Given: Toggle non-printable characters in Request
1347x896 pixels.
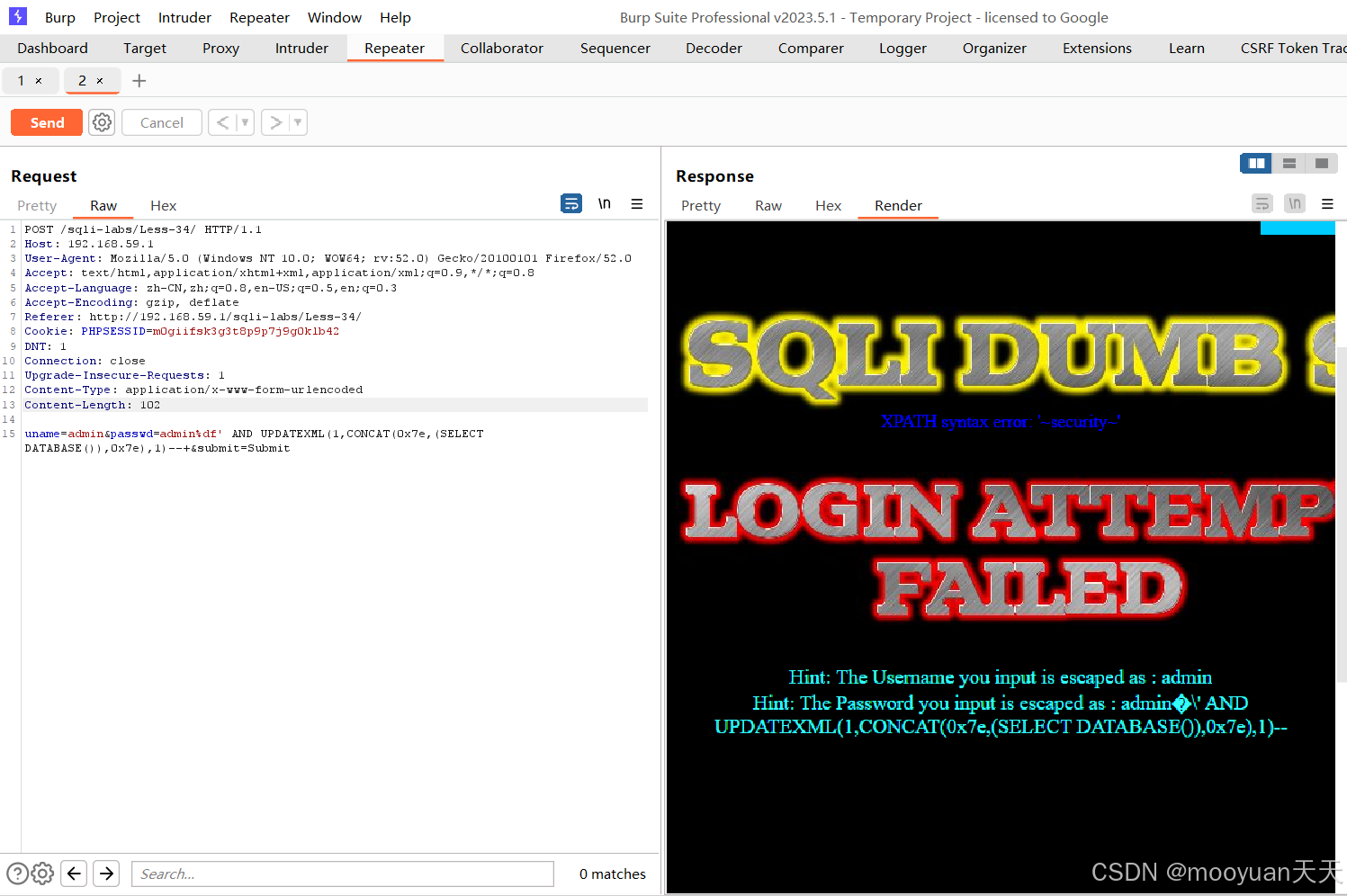Looking at the screenshot, I should click(605, 204).
